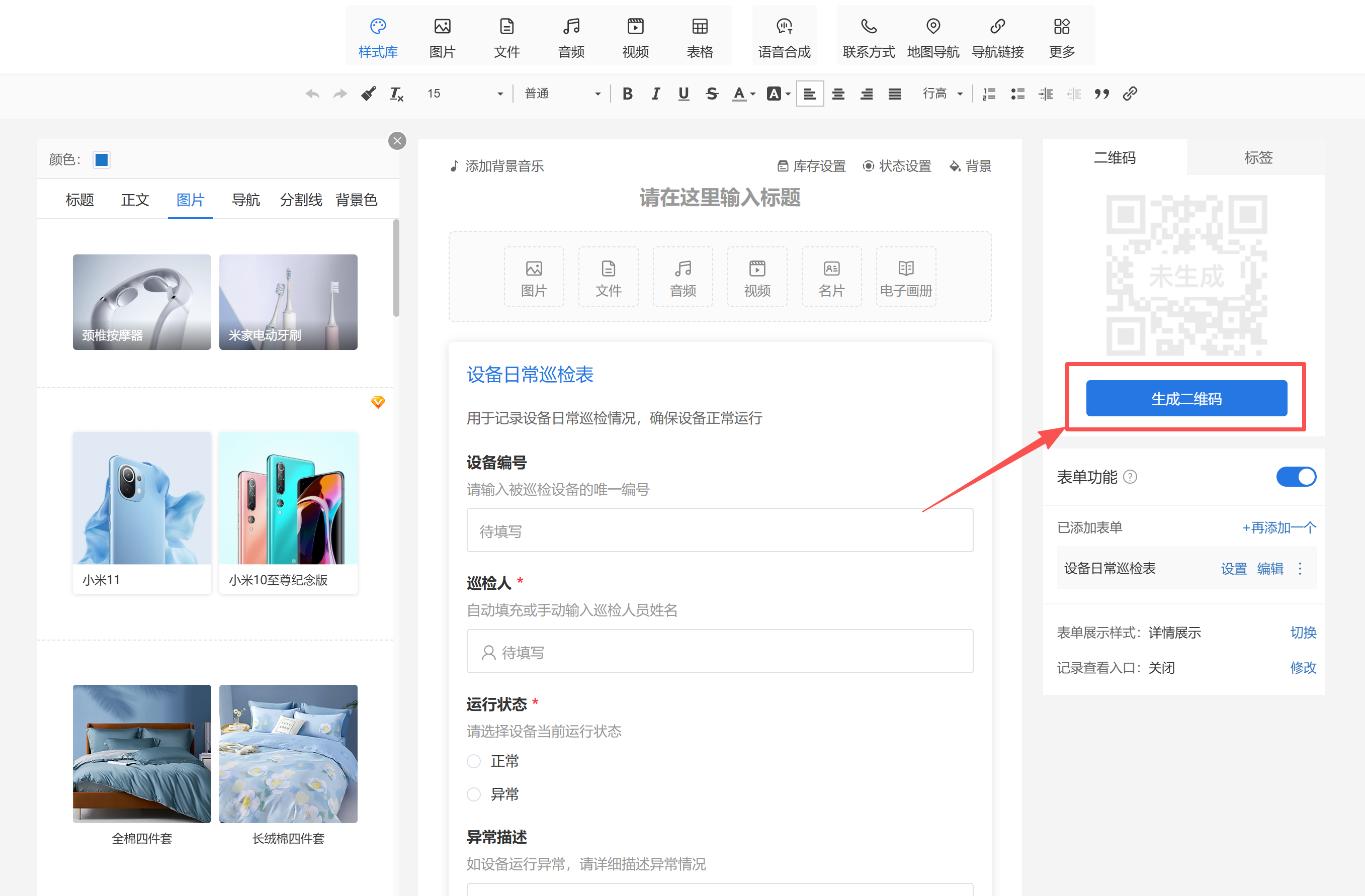Insert a blockquote using quote icon
The image size is (1365, 896).
1101,94
